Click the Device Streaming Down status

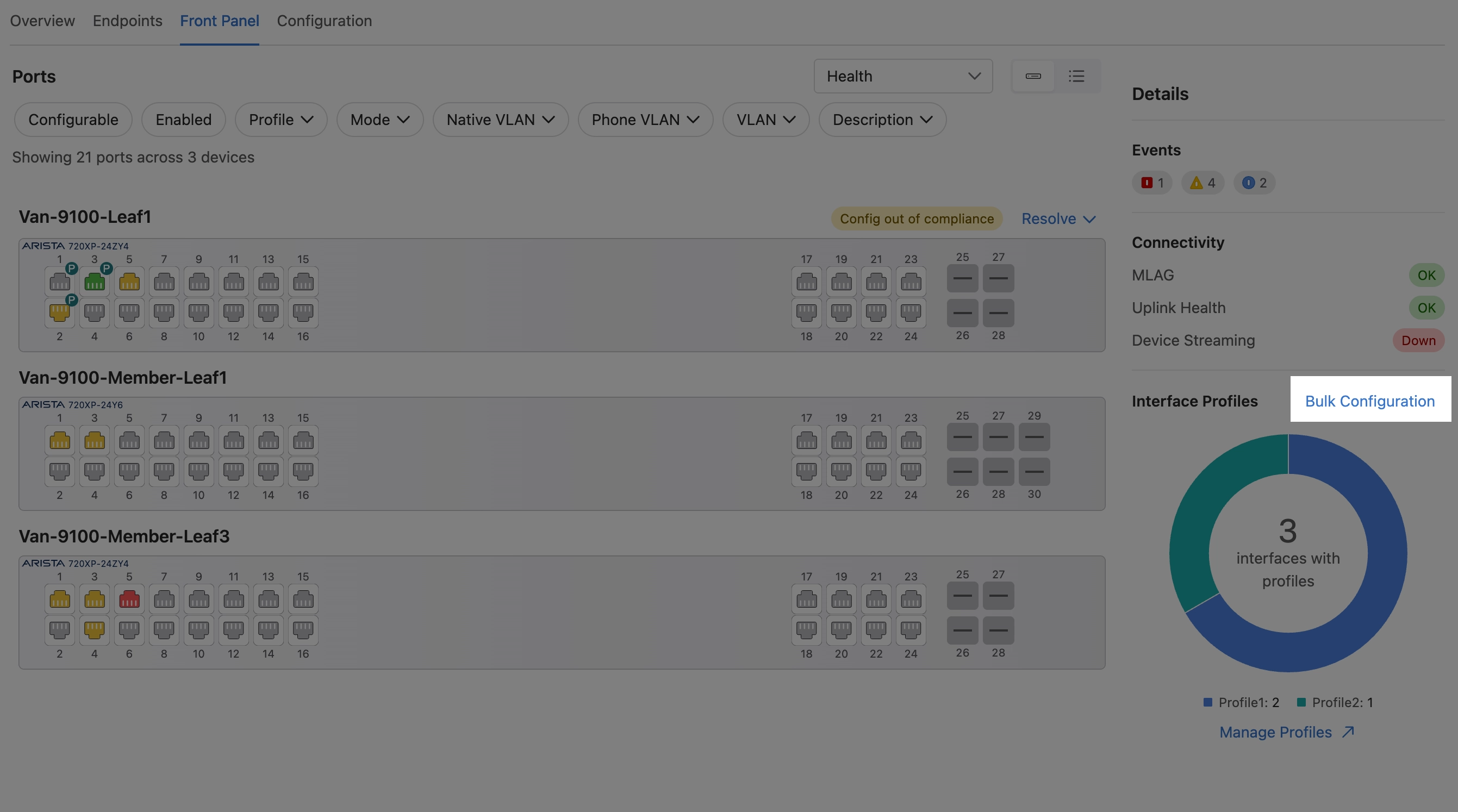click(x=1418, y=340)
